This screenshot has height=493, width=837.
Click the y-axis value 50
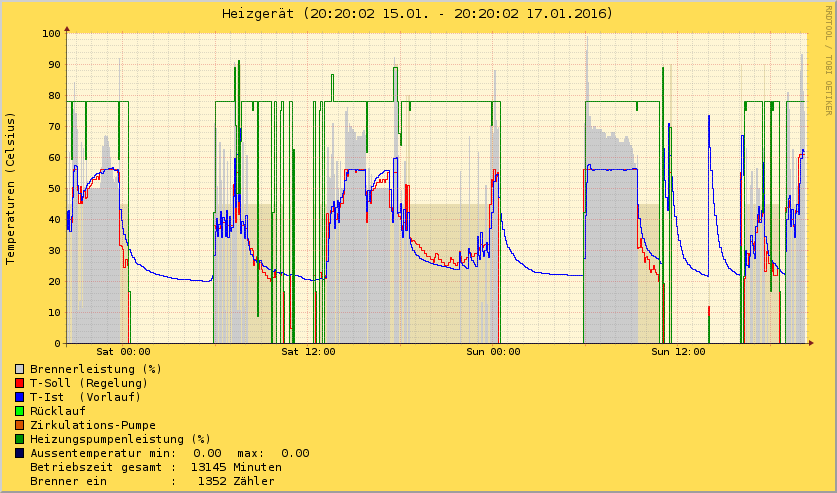click(54, 188)
